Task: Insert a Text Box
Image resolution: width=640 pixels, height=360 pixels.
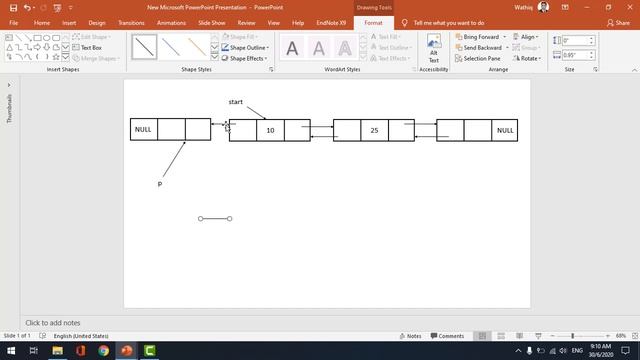Action: [87, 48]
